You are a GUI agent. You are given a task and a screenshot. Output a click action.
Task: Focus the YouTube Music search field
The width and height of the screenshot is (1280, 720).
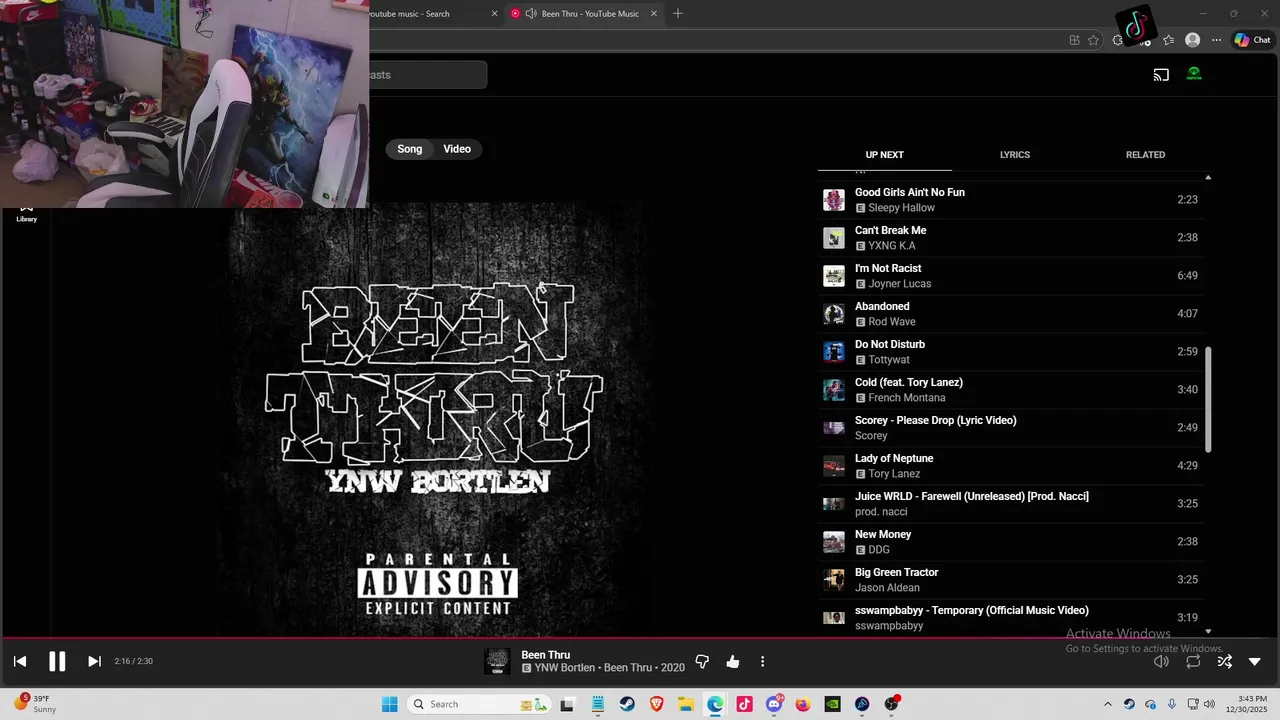(428, 75)
